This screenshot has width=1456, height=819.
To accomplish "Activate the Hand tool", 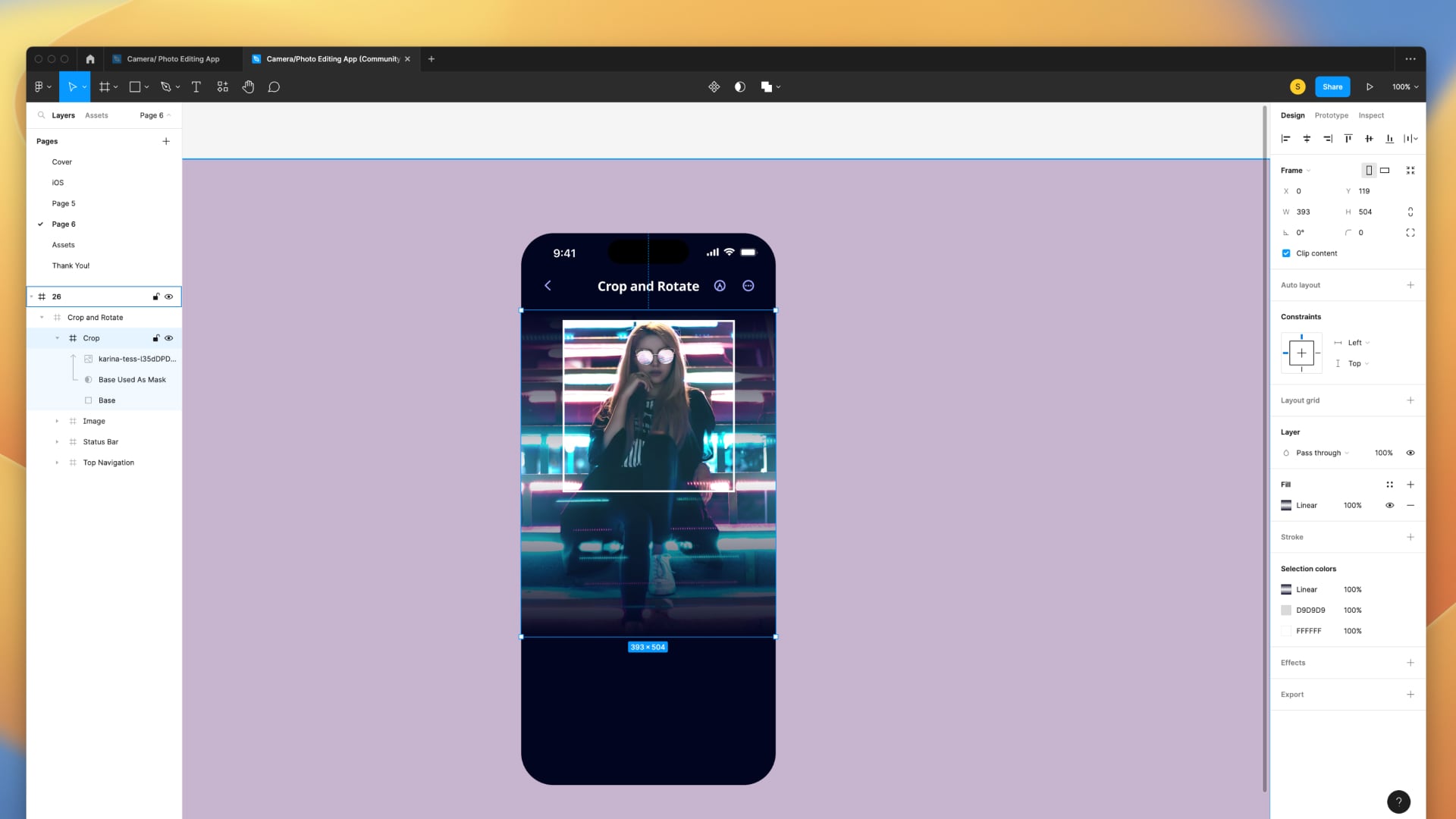I will pos(248,86).
